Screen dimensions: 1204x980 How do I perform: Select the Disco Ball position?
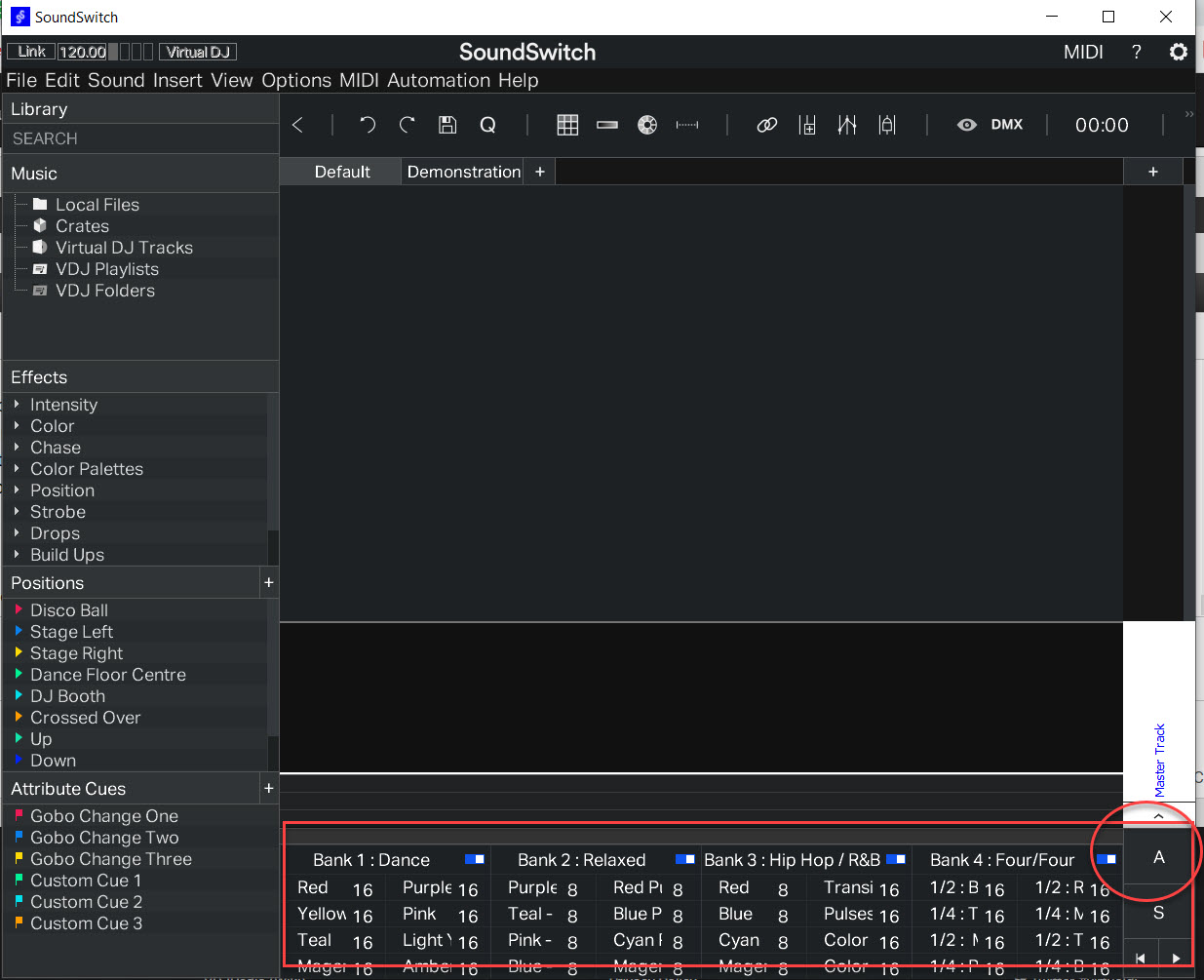click(x=69, y=610)
